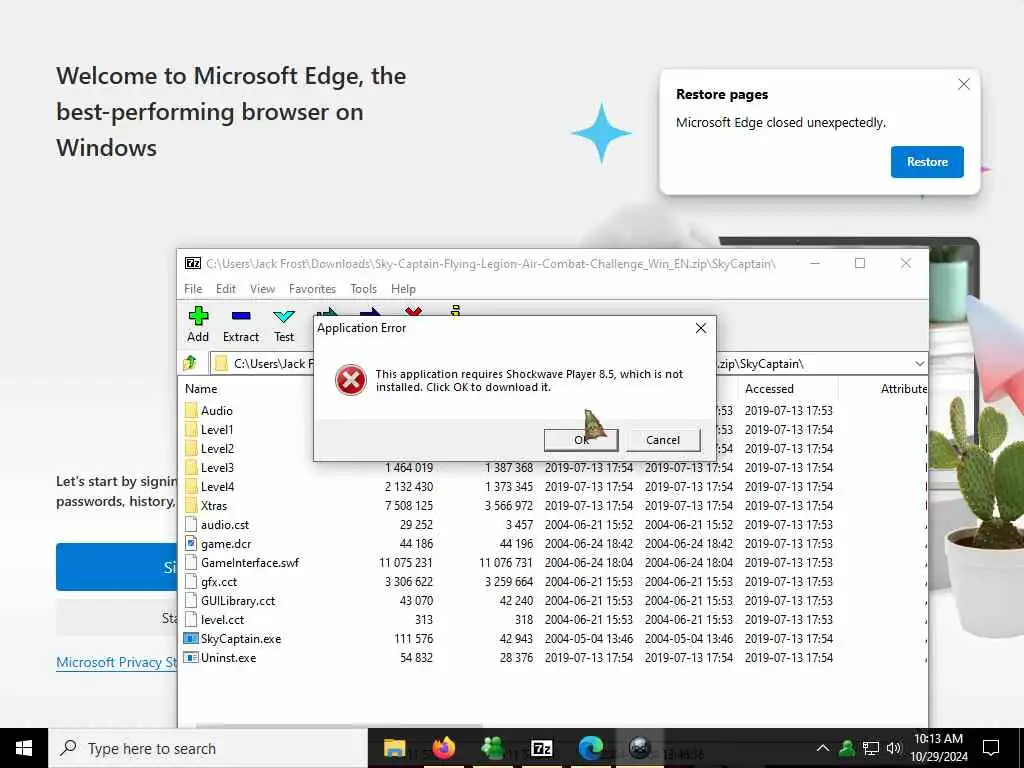Select the Xtras folder
Screen dimensions: 1024x768
click(x=206, y=505)
